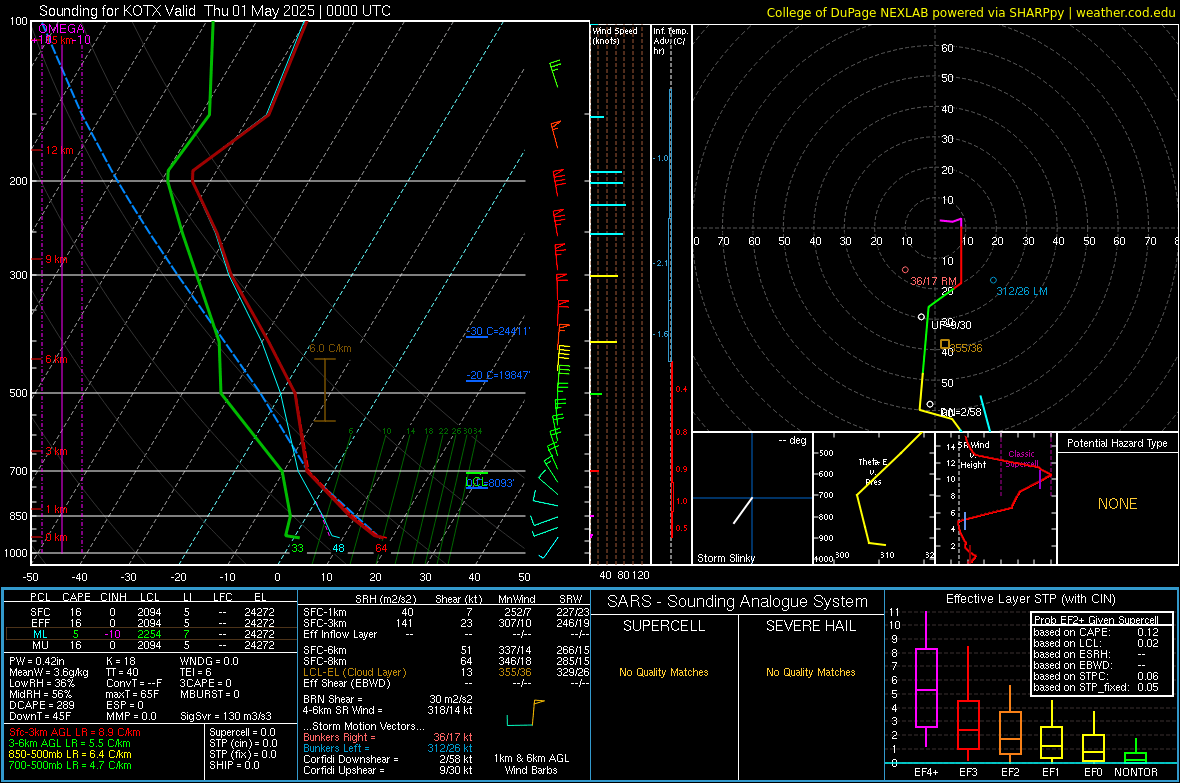The image size is (1180, 783).
Task: Click the 'SigSvr = 130 m3/s3' value
Action: click(226, 716)
